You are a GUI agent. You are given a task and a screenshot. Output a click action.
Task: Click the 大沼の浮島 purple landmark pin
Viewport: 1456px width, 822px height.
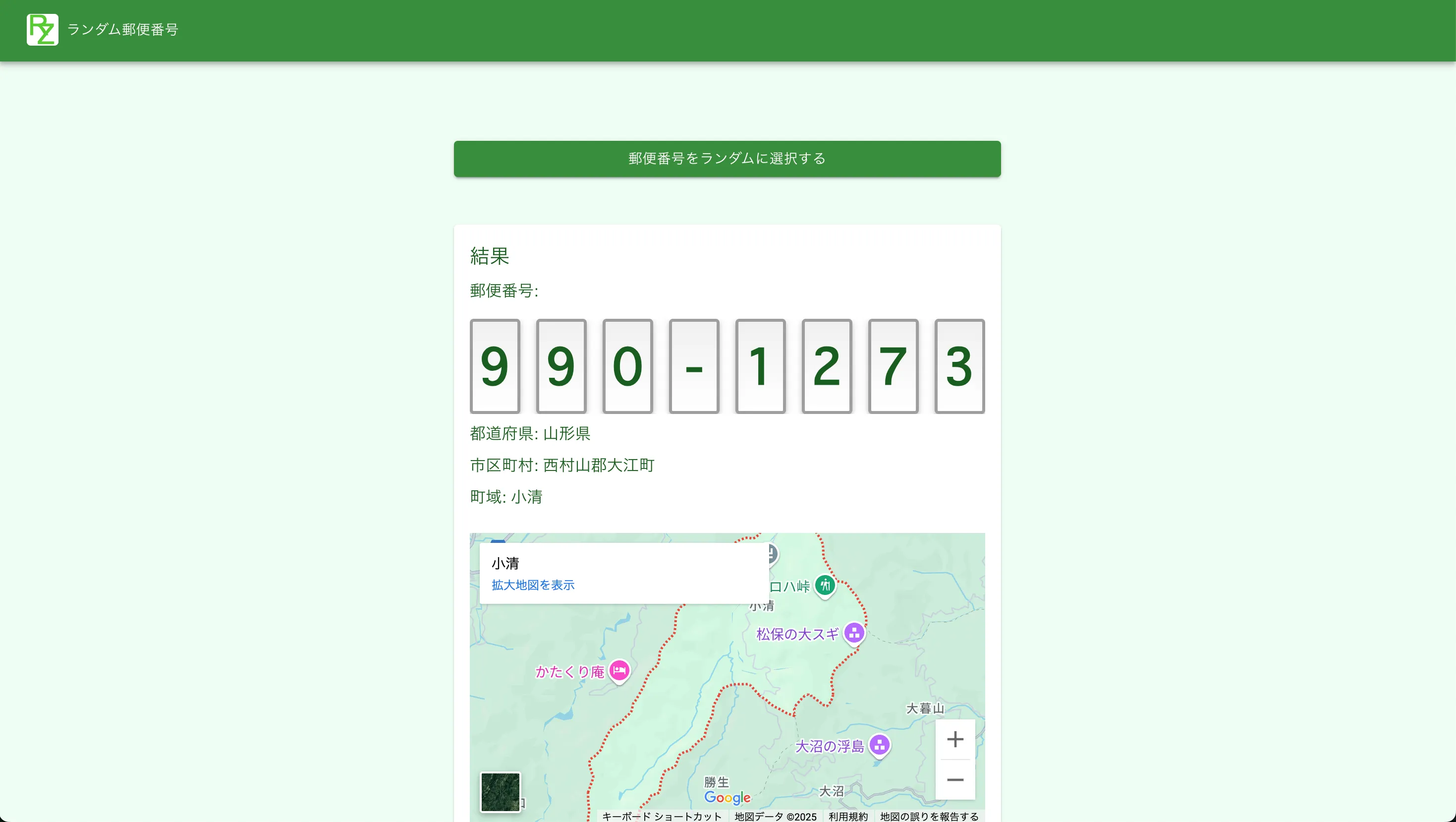[x=879, y=745]
